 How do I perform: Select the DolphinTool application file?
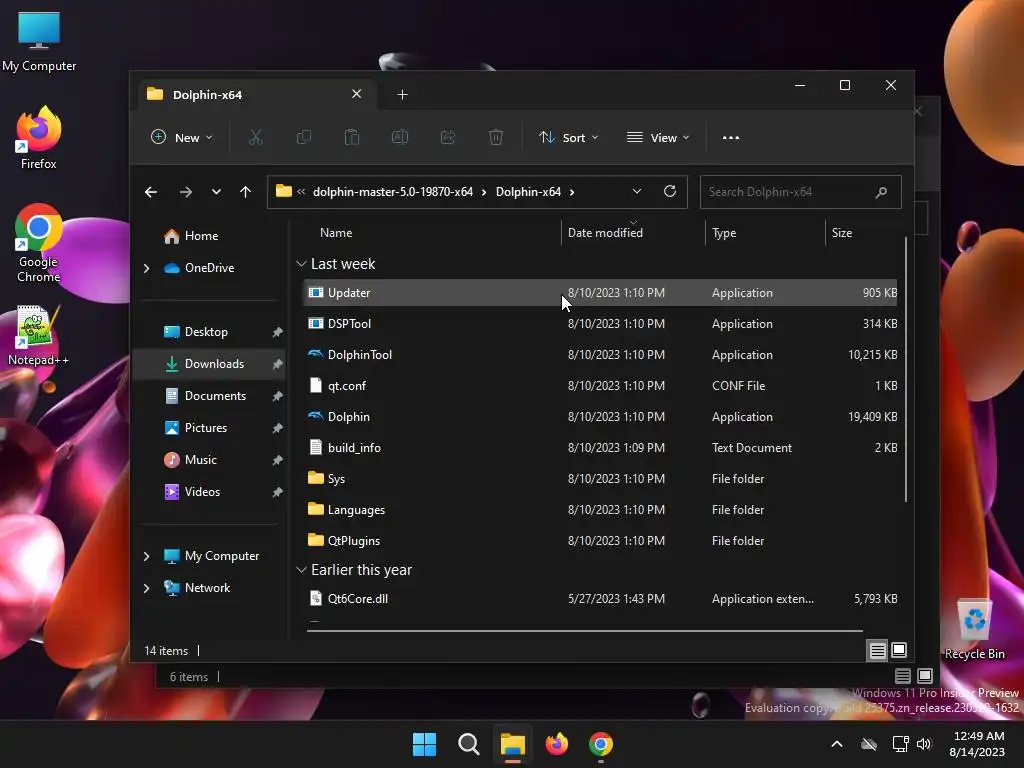(600, 355)
